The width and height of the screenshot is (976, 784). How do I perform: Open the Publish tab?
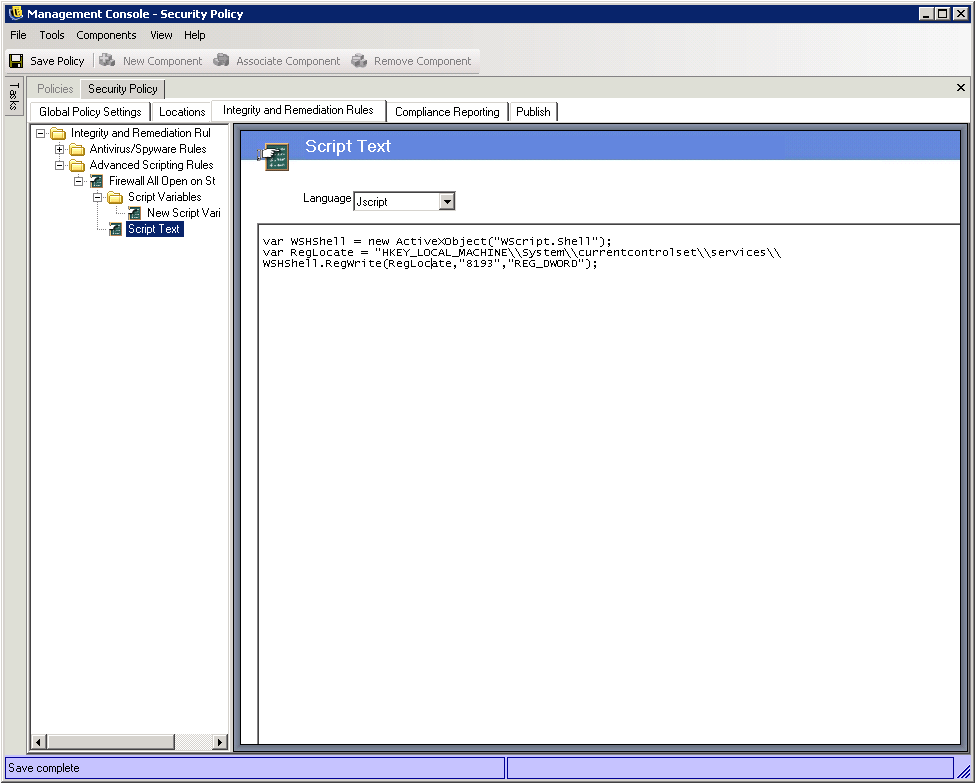pos(533,112)
